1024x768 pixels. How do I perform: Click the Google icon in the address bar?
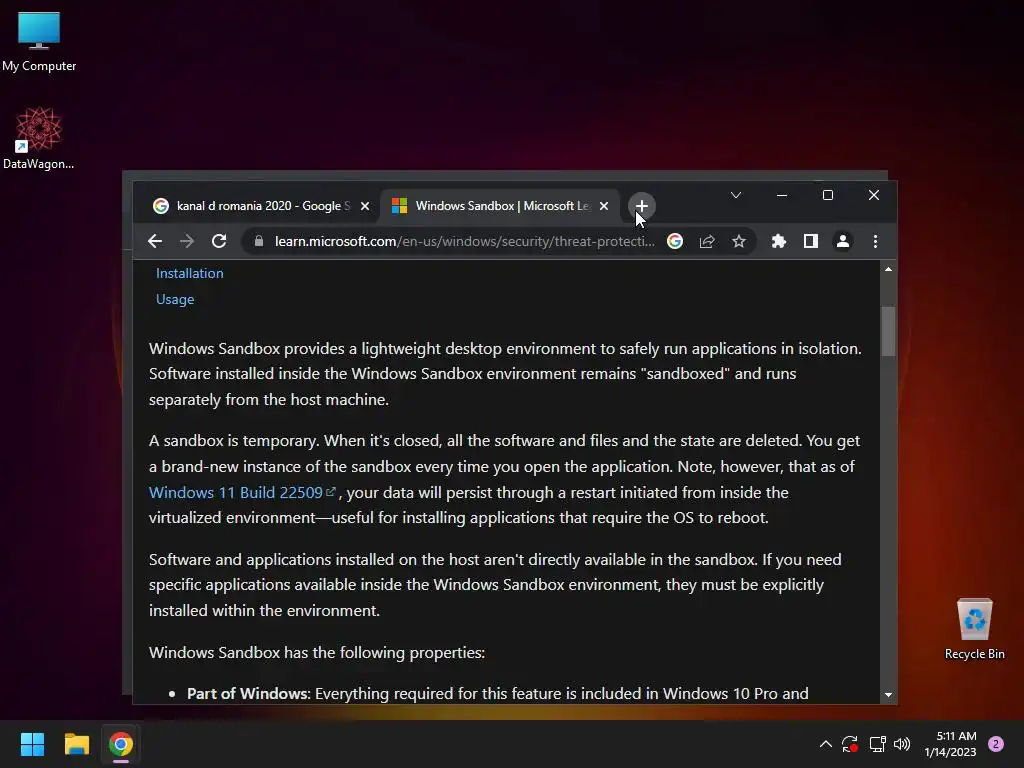pyautogui.click(x=675, y=242)
